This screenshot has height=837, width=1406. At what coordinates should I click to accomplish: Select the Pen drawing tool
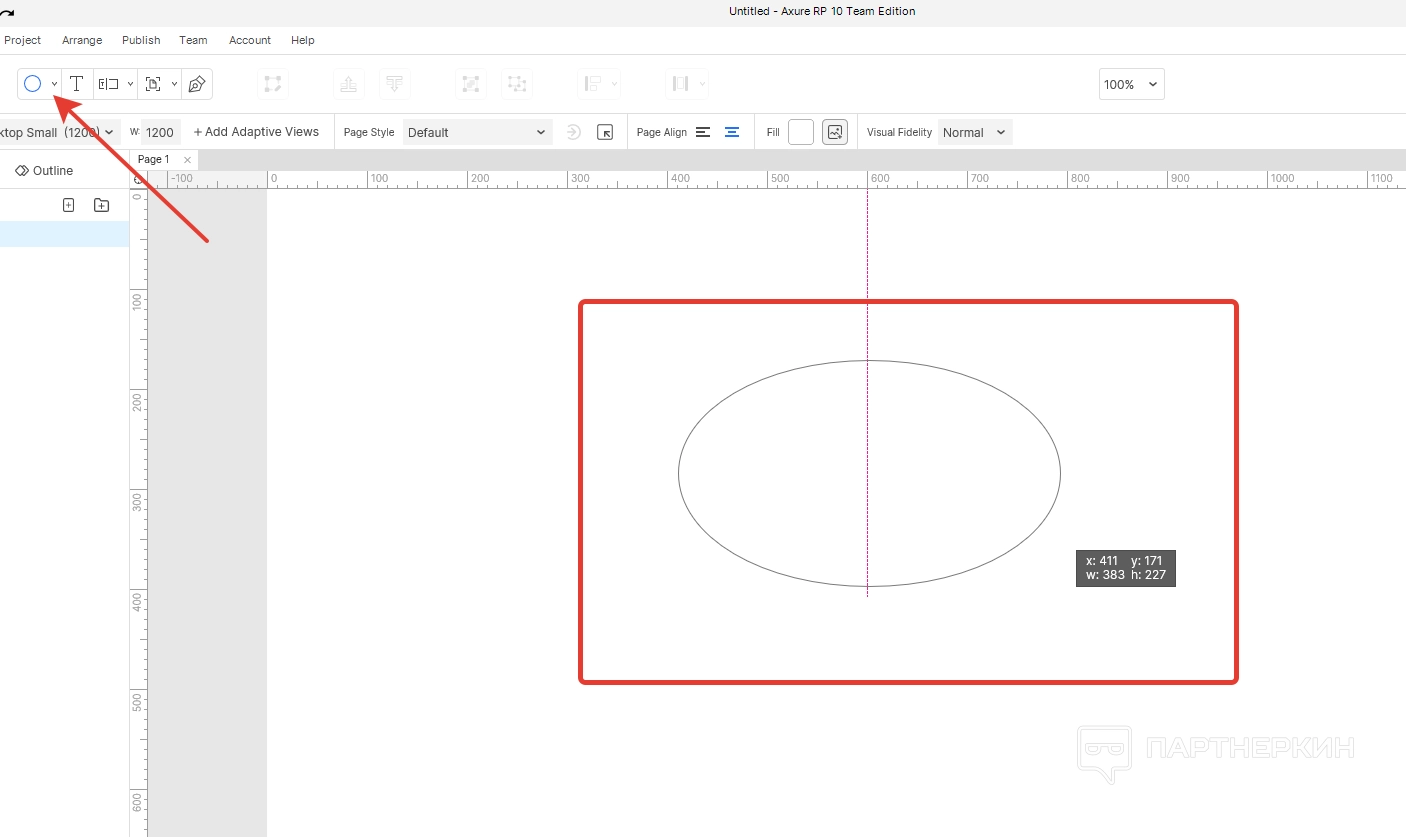[x=197, y=84]
